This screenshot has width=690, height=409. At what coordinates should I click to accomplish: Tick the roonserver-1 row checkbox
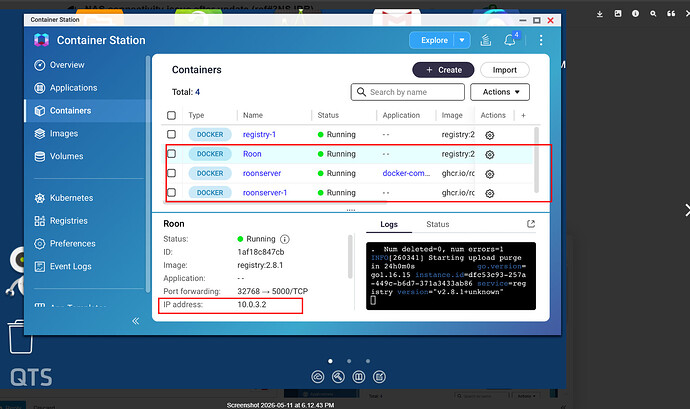172,192
